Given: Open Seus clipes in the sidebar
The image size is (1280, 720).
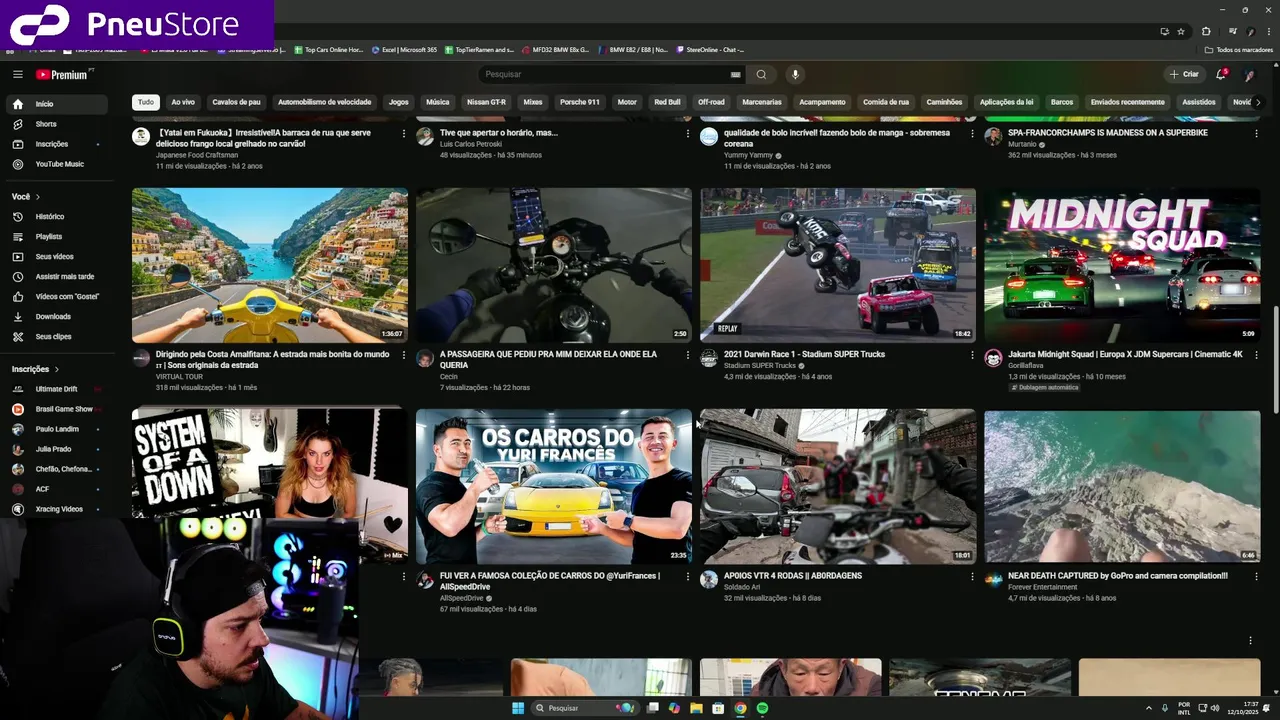Looking at the screenshot, I should tap(56, 336).
